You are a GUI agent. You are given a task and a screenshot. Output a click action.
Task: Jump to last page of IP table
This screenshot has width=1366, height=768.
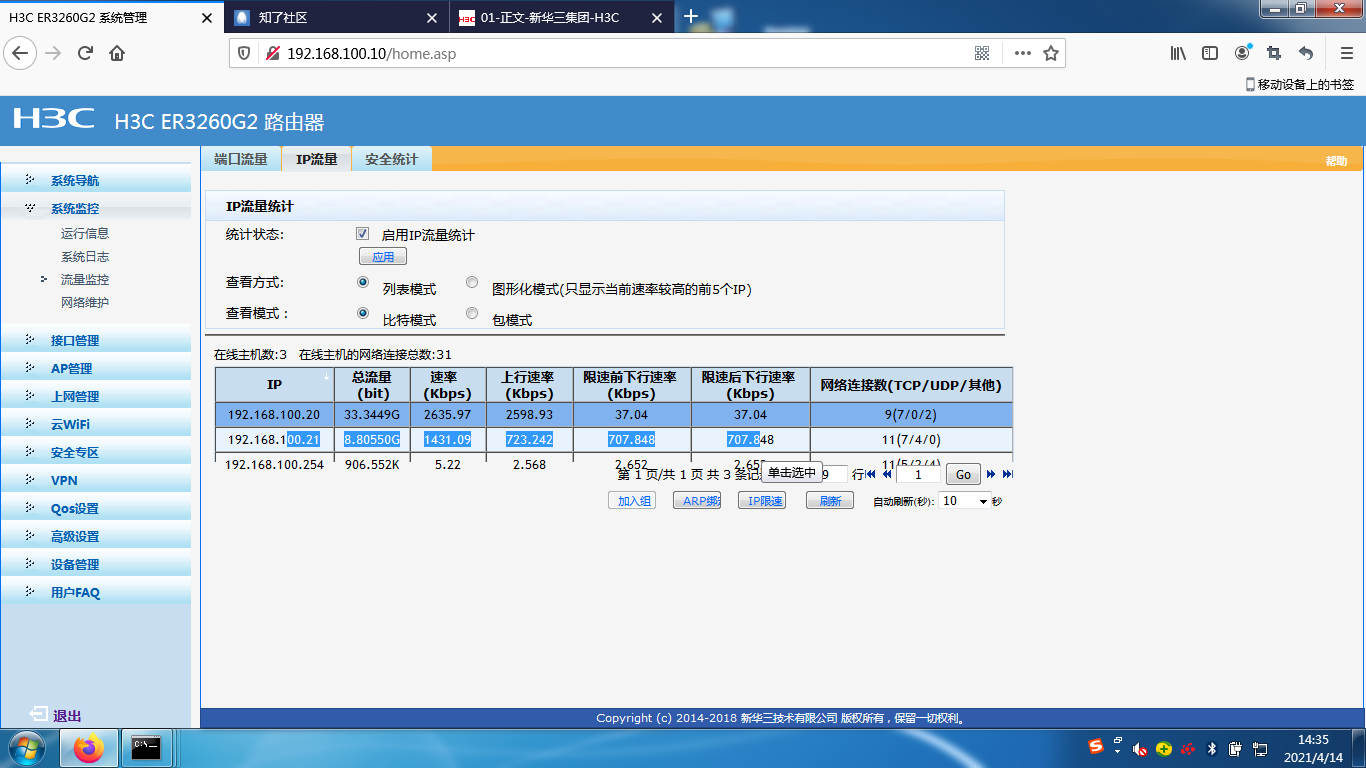(x=1007, y=475)
